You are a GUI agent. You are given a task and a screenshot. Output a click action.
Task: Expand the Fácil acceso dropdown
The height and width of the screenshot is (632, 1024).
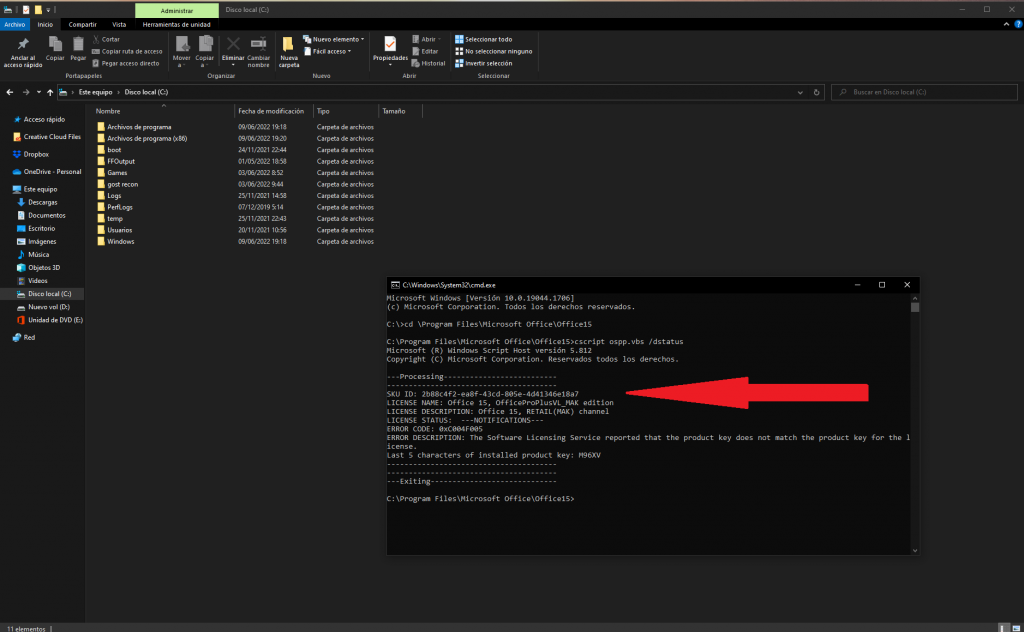331,51
